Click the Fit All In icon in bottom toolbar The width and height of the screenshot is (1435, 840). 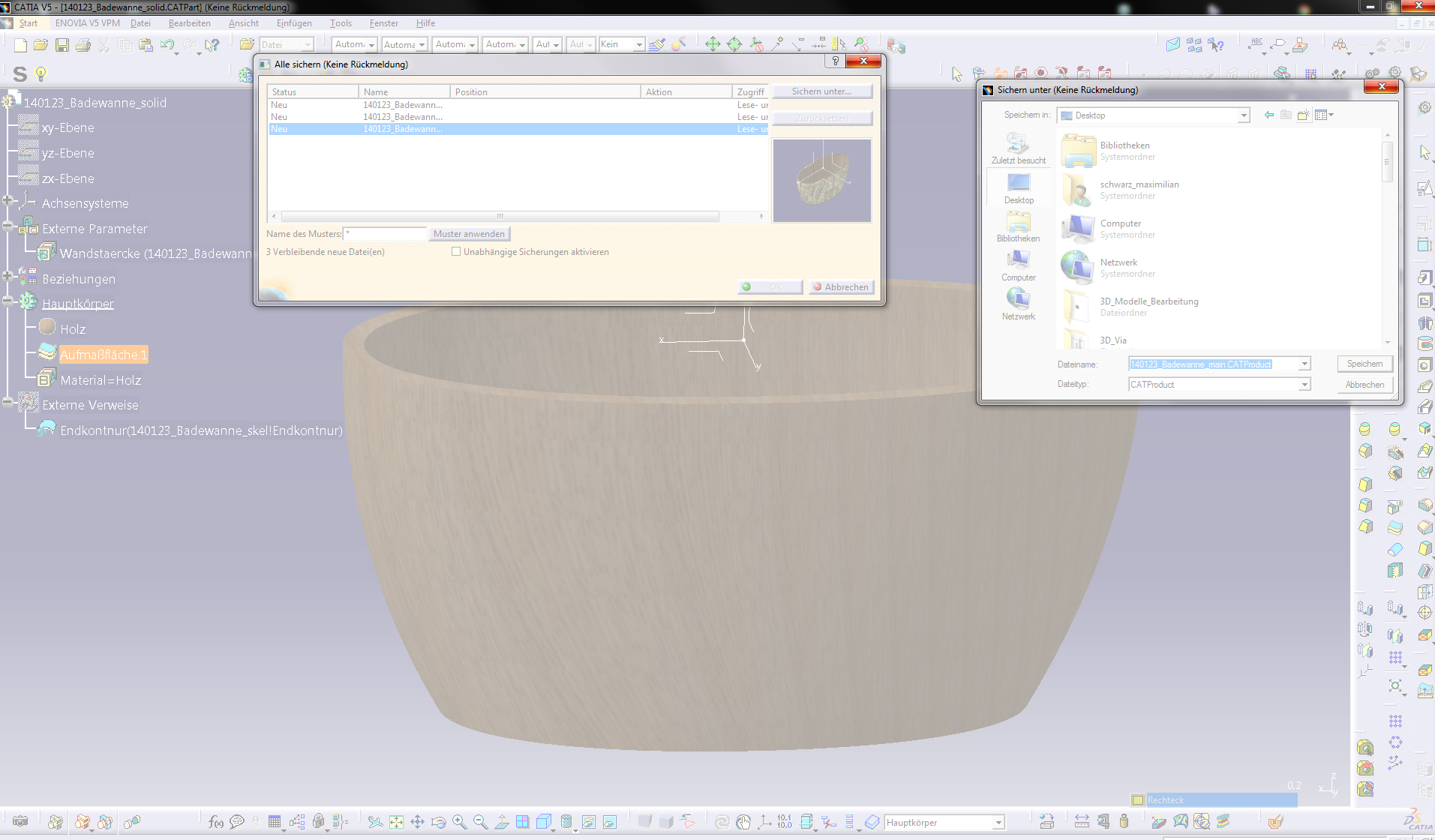pos(396,822)
